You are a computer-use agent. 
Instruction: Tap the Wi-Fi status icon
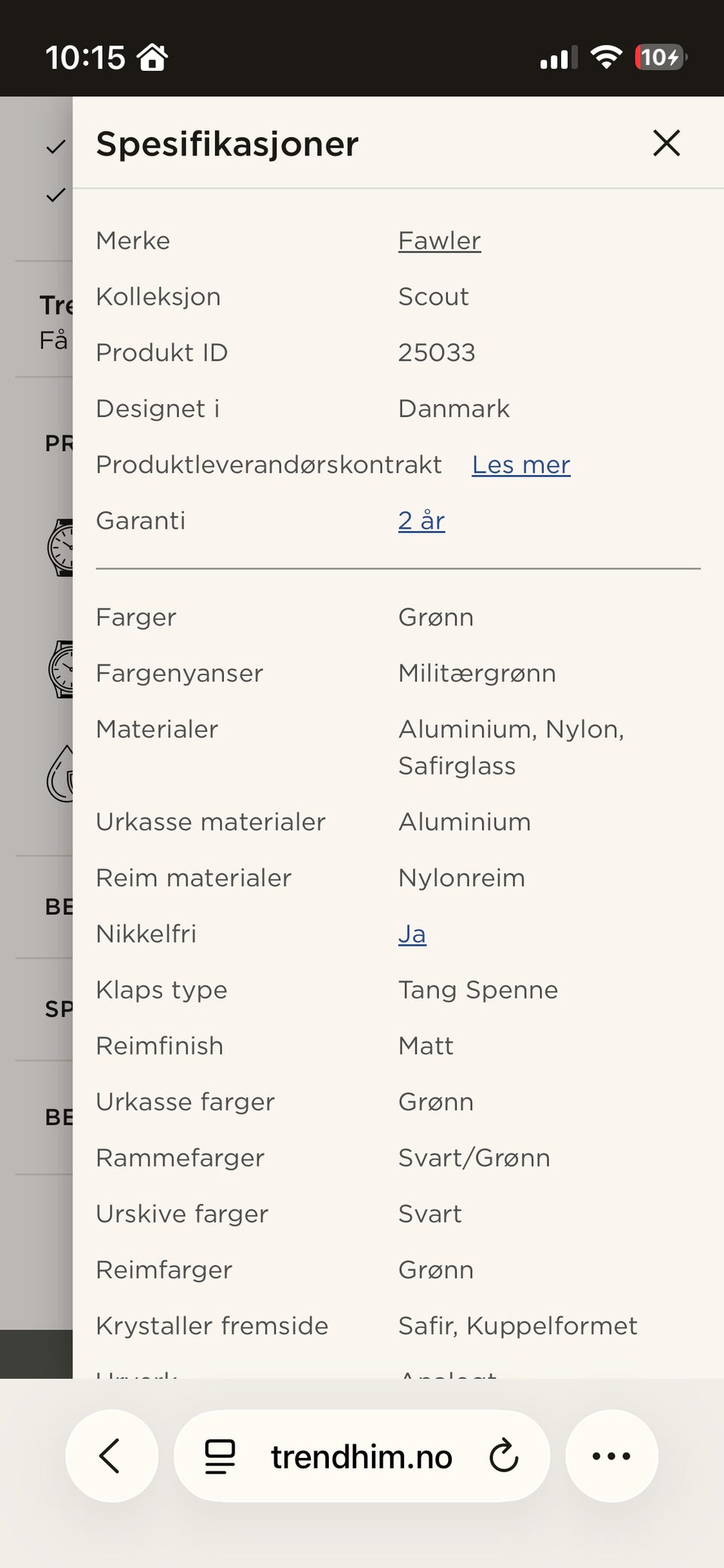(606, 57)
